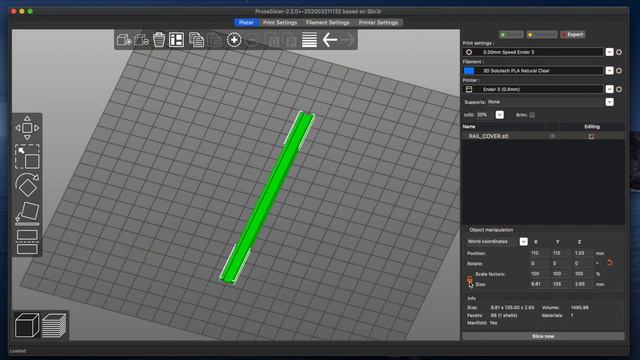The image size is (640, 360).
Task: Expand the Print settings preset dropdown
Action: coord(609,52)
